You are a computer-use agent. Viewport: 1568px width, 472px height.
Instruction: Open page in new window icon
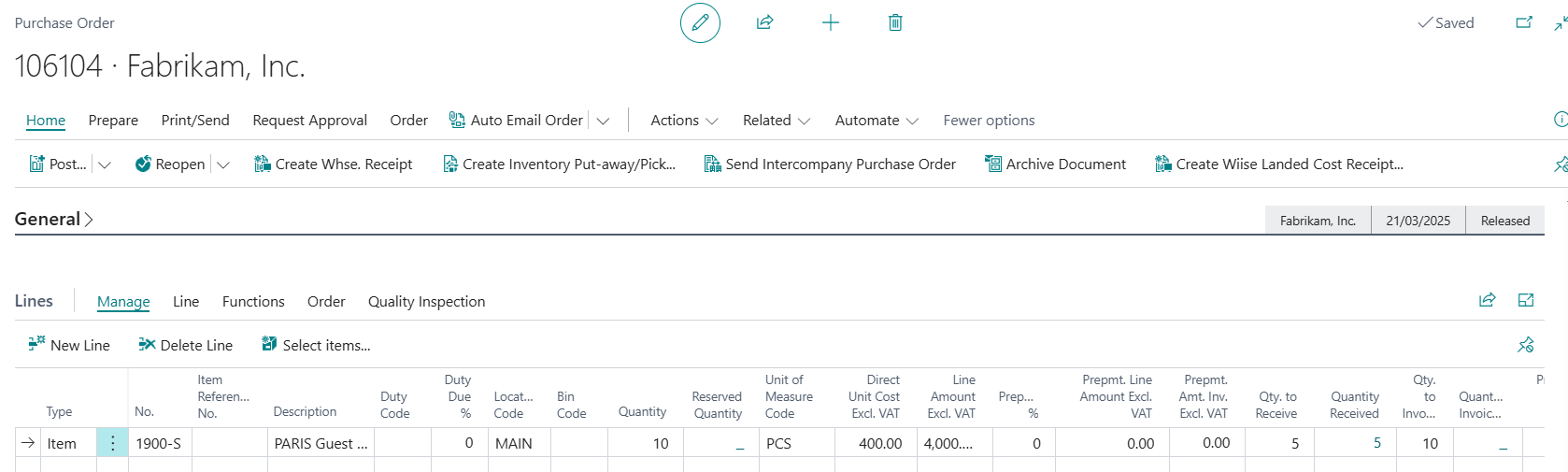point(1524,22)
